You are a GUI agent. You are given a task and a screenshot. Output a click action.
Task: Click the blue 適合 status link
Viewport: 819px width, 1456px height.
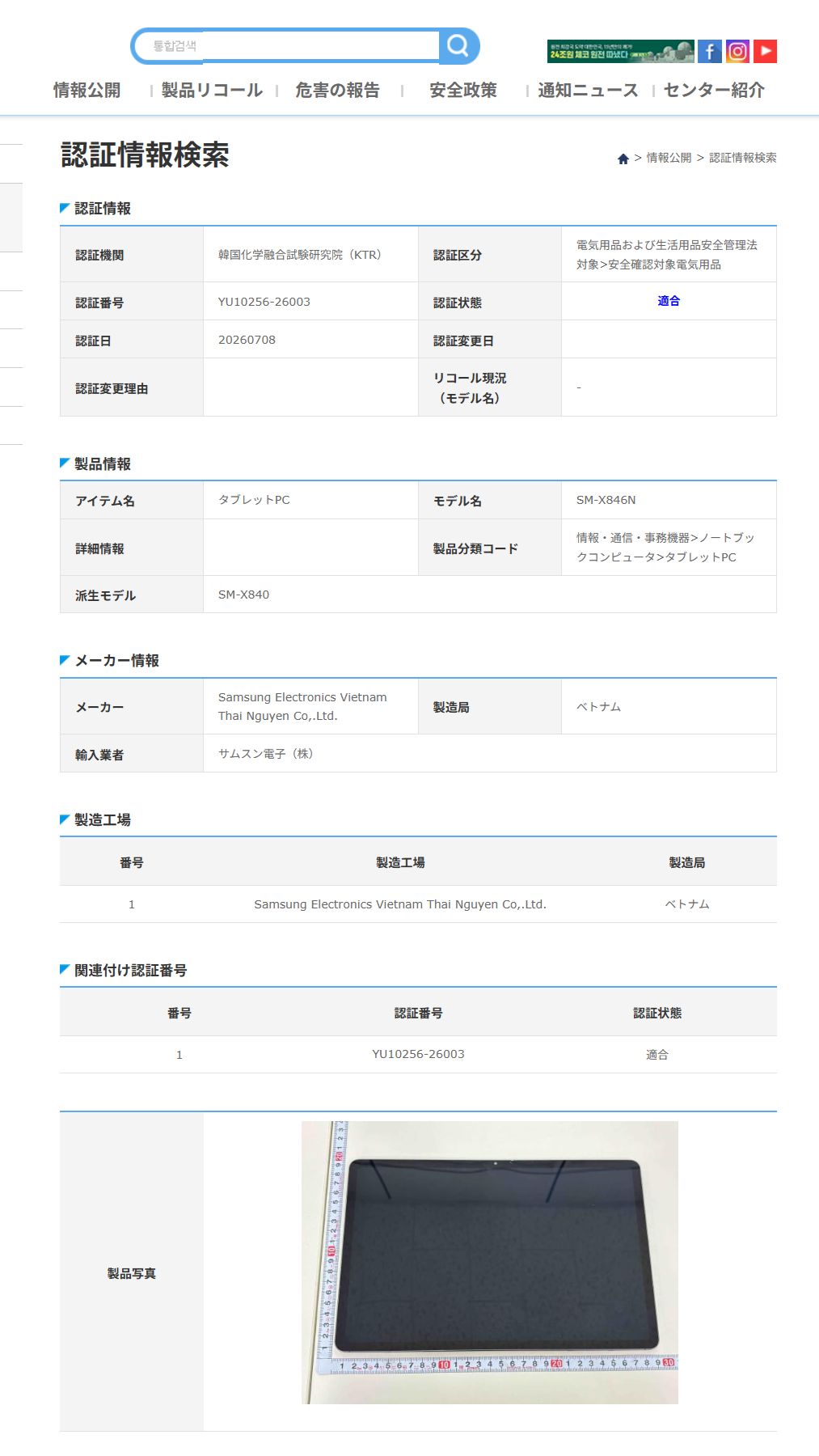coord(669,301)
